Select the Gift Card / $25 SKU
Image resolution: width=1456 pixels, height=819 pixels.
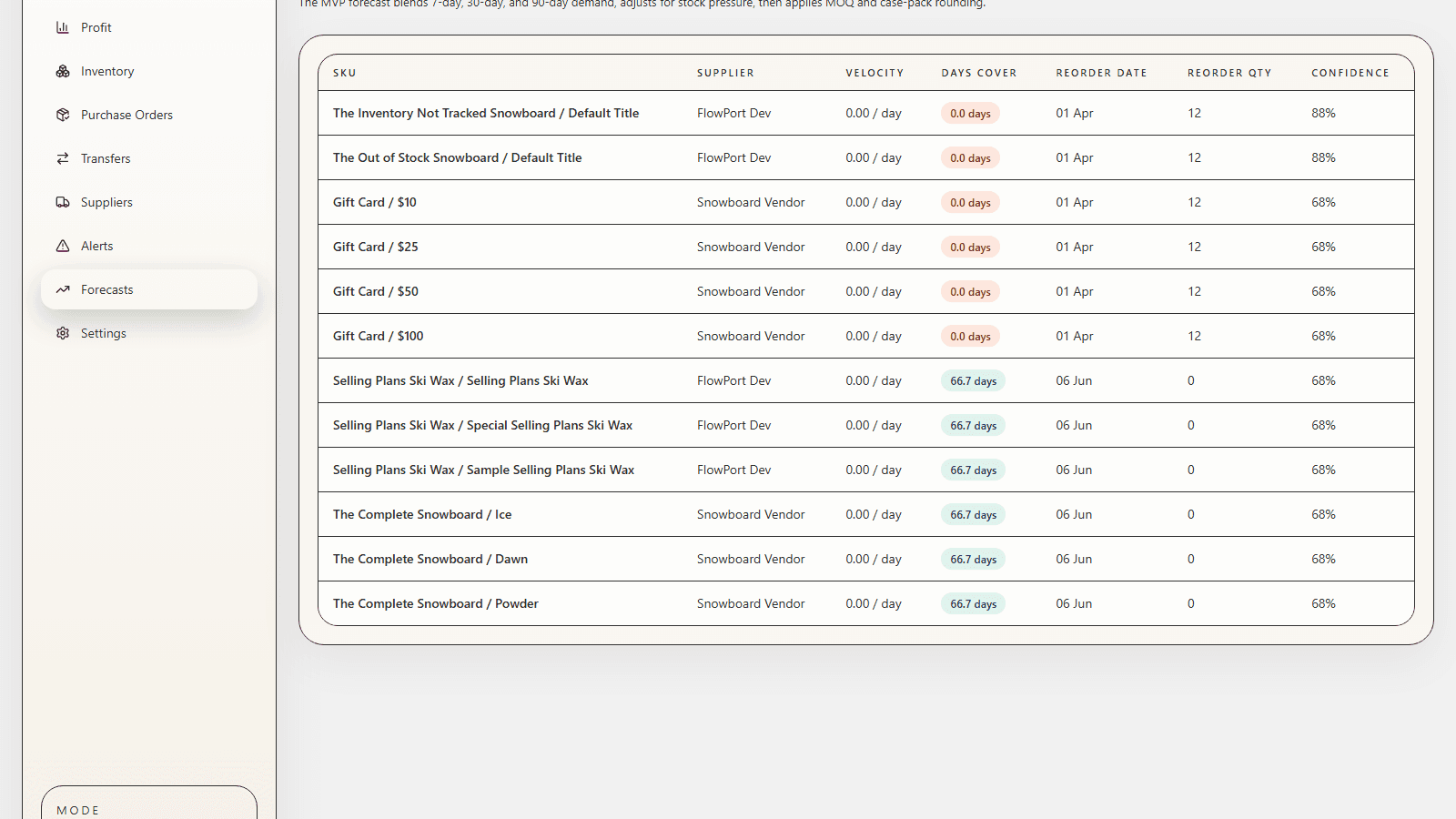coord(376,247)
